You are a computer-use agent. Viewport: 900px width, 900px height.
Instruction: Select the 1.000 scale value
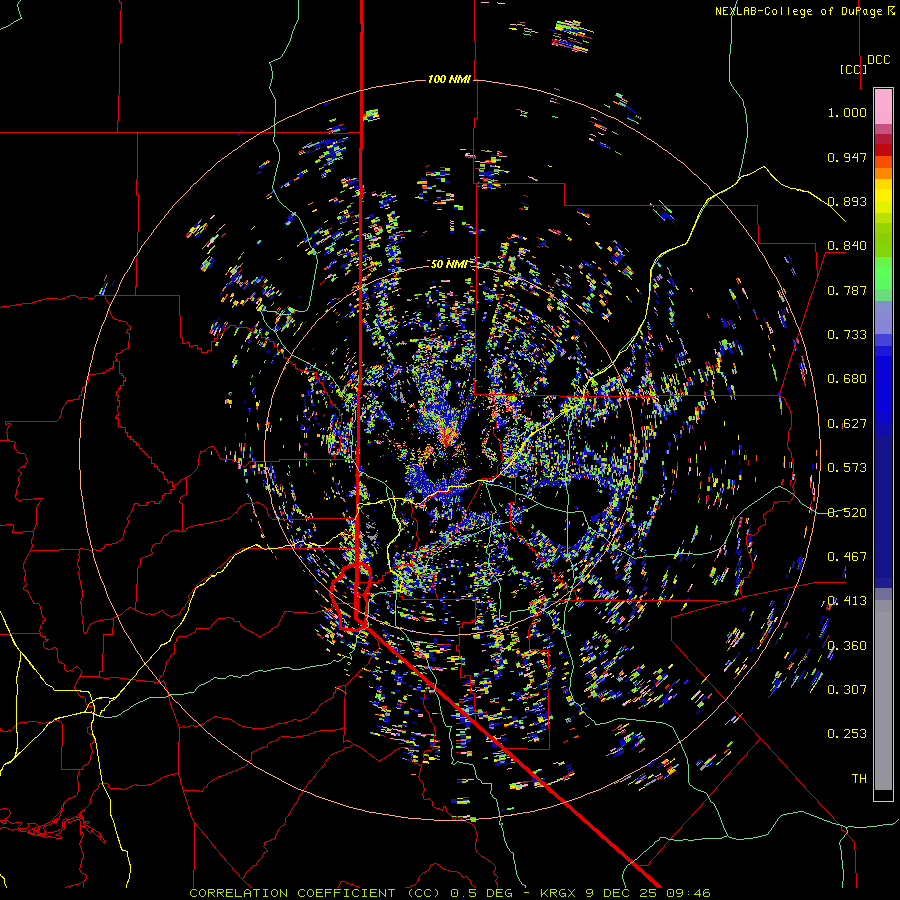[847, 112]
